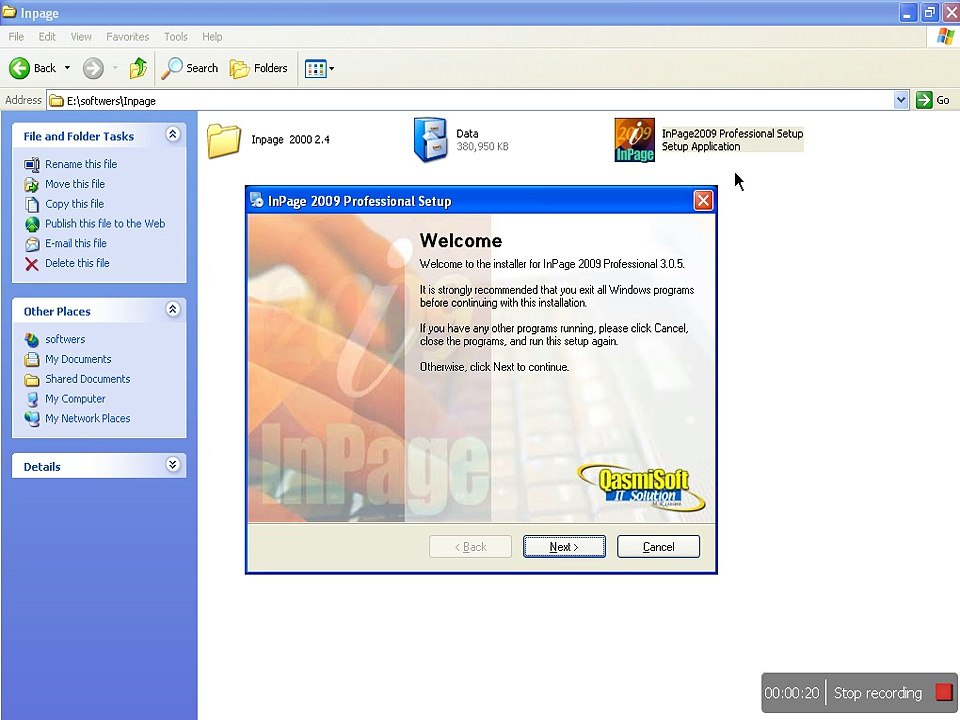The width and height of the screenshot is (960, 720).
Task: Click the My Computer icon
Action: point(32,399)
